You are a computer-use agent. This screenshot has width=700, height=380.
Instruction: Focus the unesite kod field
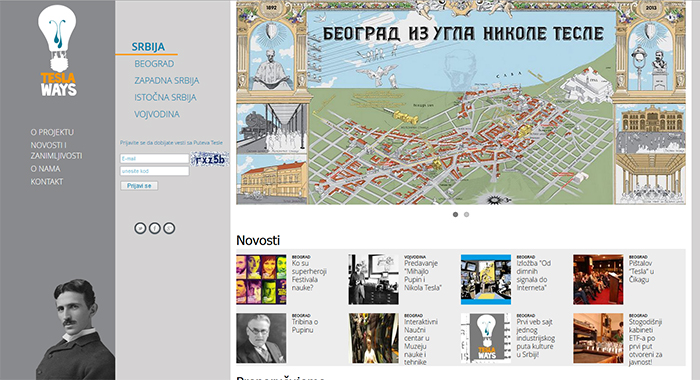[x=154, y=171]
